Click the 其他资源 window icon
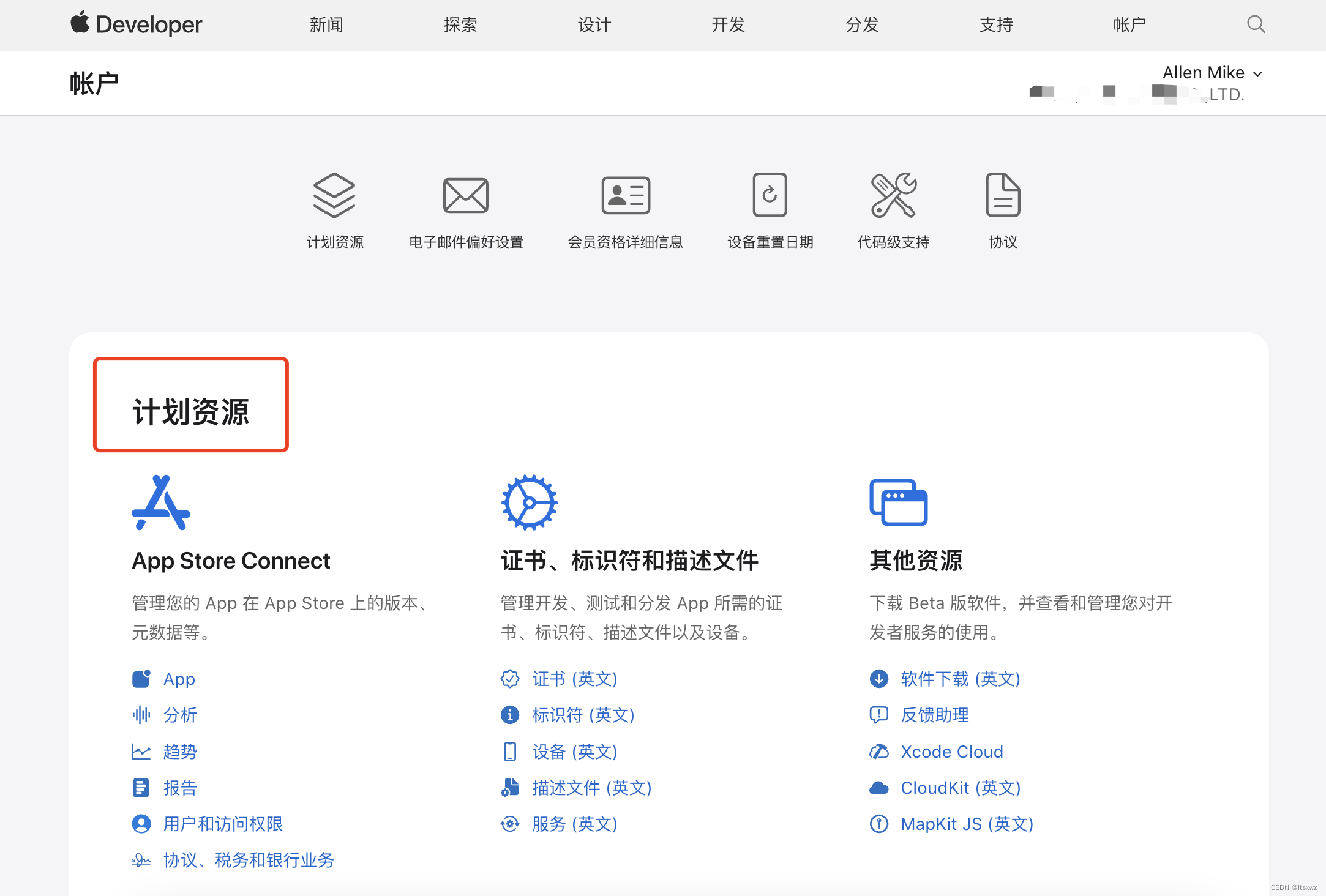This screenshot has width=1326, height=896. coord(898,502)
